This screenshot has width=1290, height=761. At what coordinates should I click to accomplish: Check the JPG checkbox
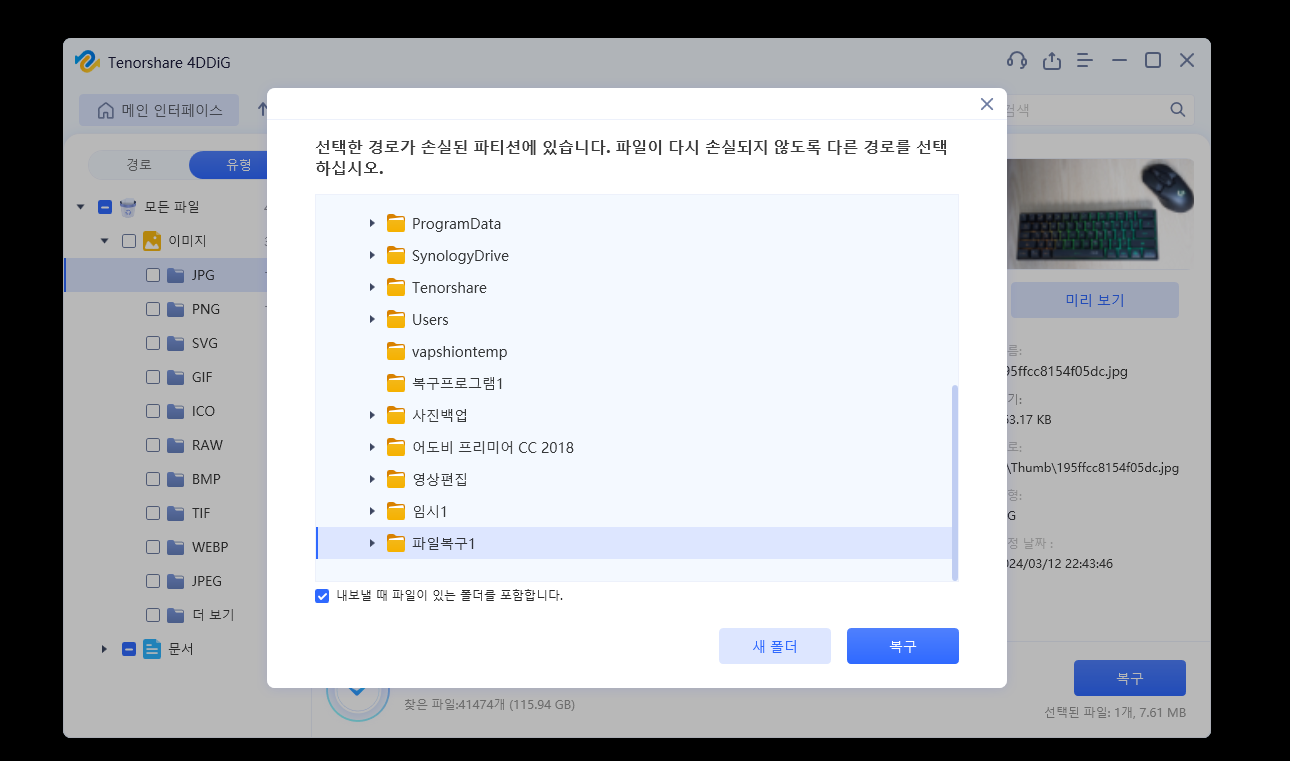pyautogui.click(x=153, y=275)
